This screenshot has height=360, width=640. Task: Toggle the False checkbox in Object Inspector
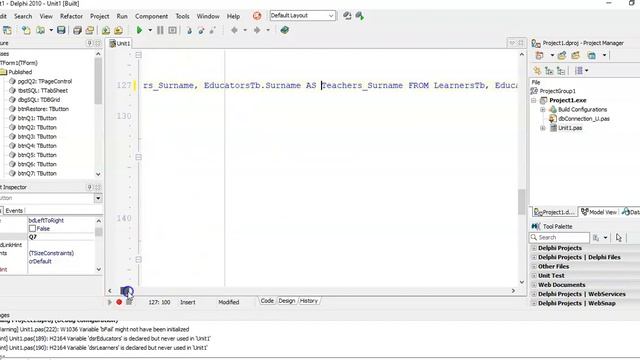coord(32,229)
